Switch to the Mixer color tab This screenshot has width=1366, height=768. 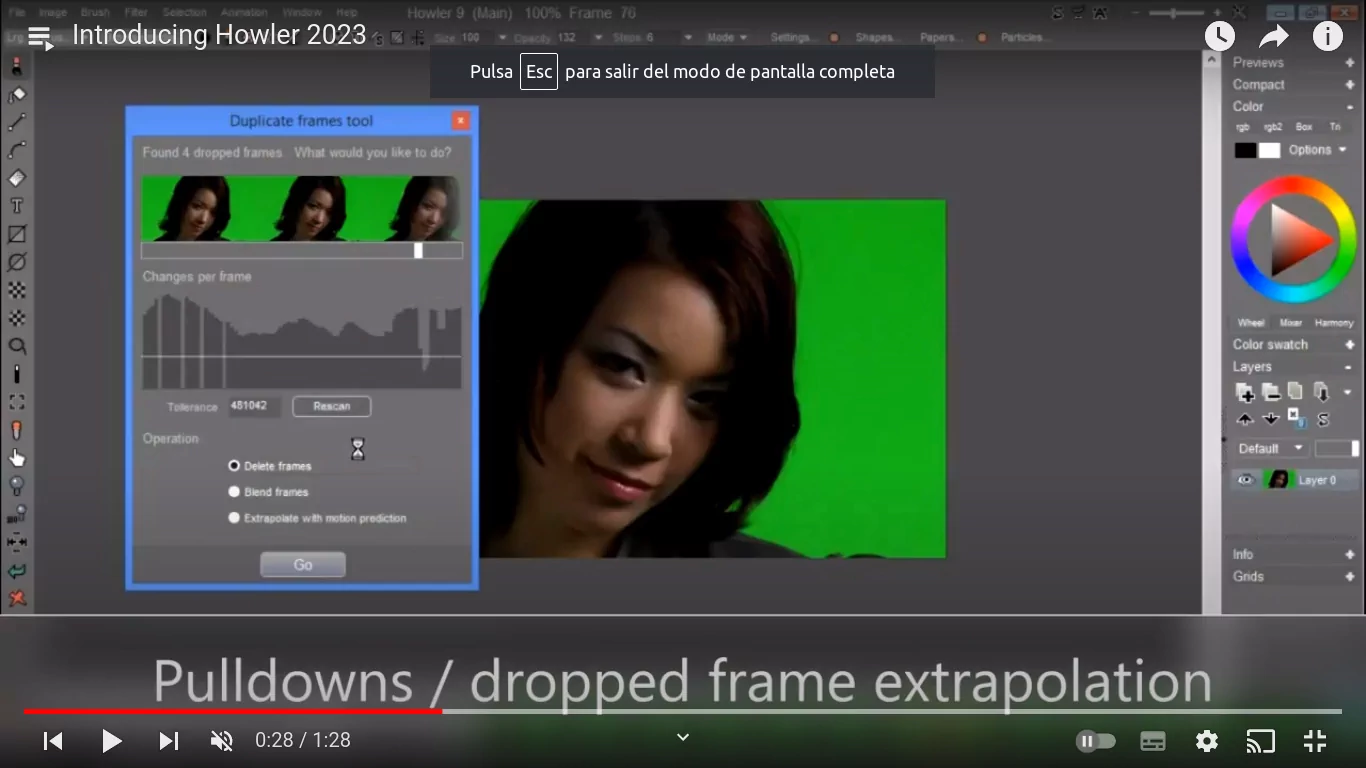point(1291,323)
